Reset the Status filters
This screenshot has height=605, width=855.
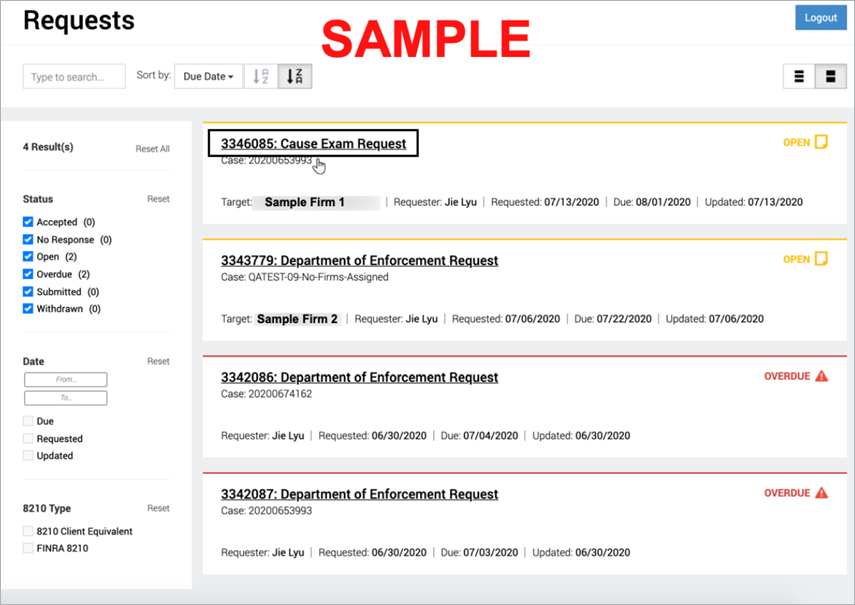pyautogui.click(x=157, y=199)
